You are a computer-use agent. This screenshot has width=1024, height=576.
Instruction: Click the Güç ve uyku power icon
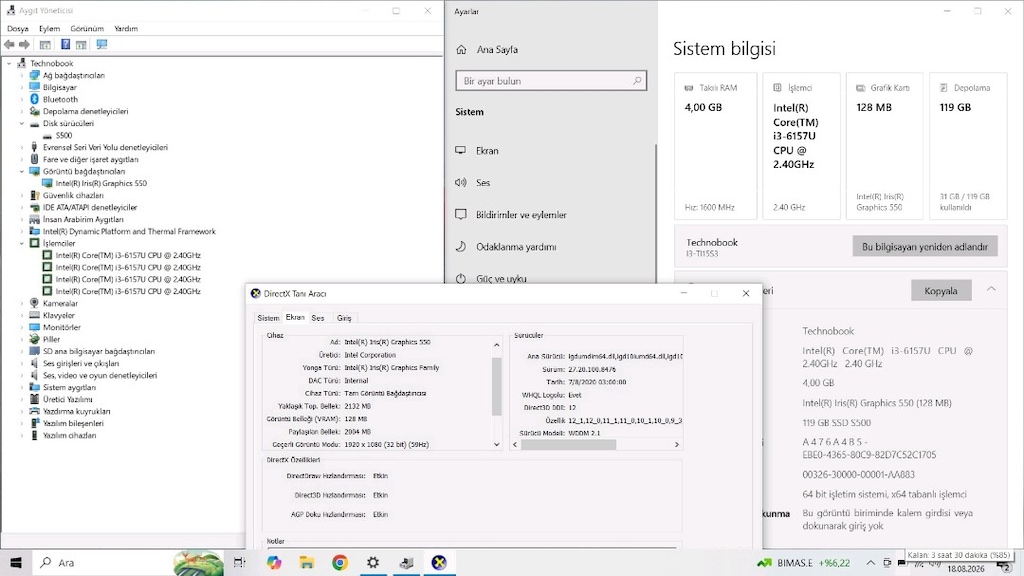461,278
